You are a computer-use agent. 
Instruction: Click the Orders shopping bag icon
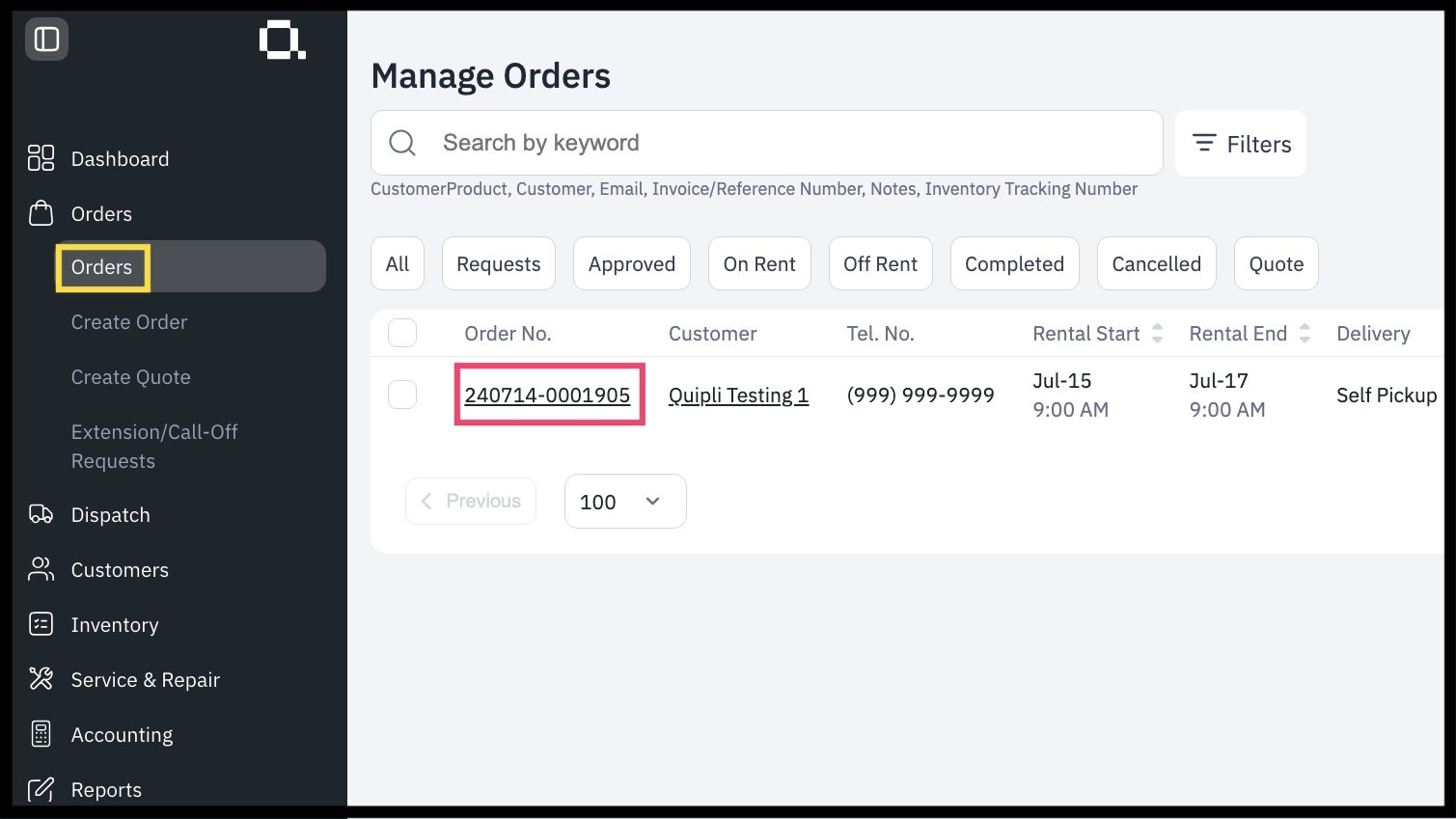[x=41, y=213]
